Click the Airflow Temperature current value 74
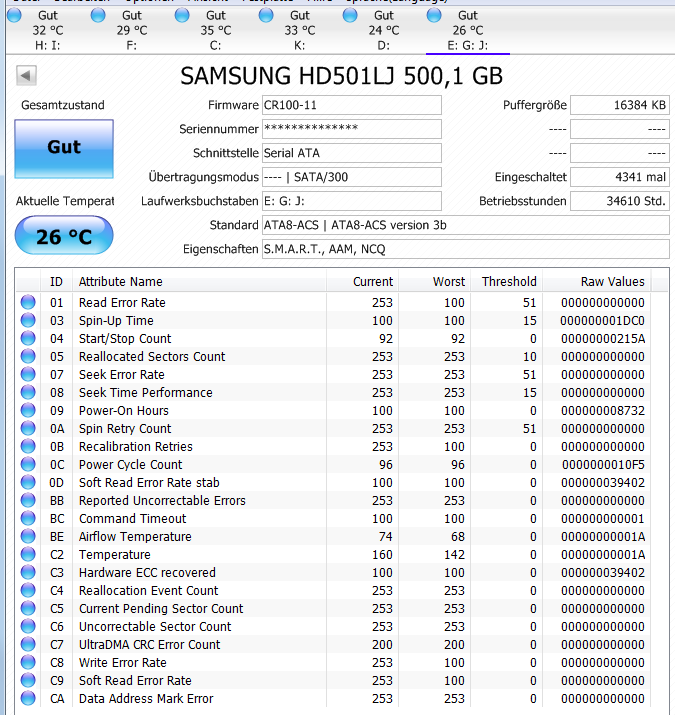The image size is (675, 715). pos(385,537)
